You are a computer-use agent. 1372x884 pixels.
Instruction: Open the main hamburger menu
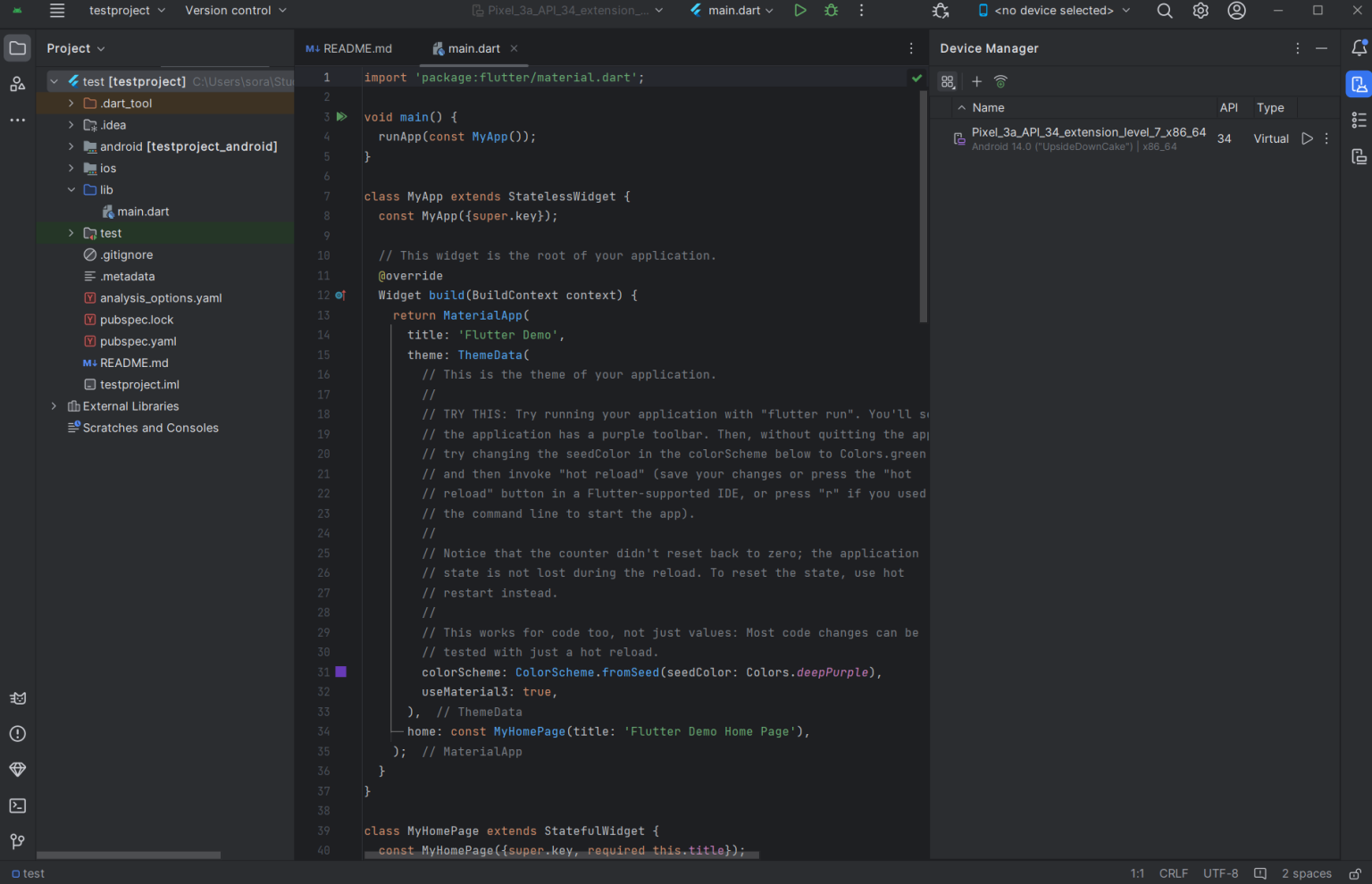pyautogui.click(x=57, y=11)
